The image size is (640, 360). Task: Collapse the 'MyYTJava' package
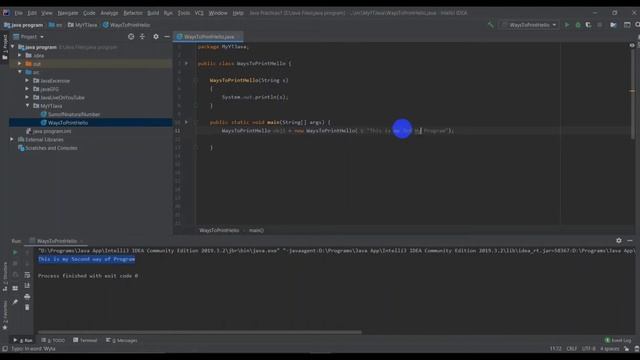27,105
